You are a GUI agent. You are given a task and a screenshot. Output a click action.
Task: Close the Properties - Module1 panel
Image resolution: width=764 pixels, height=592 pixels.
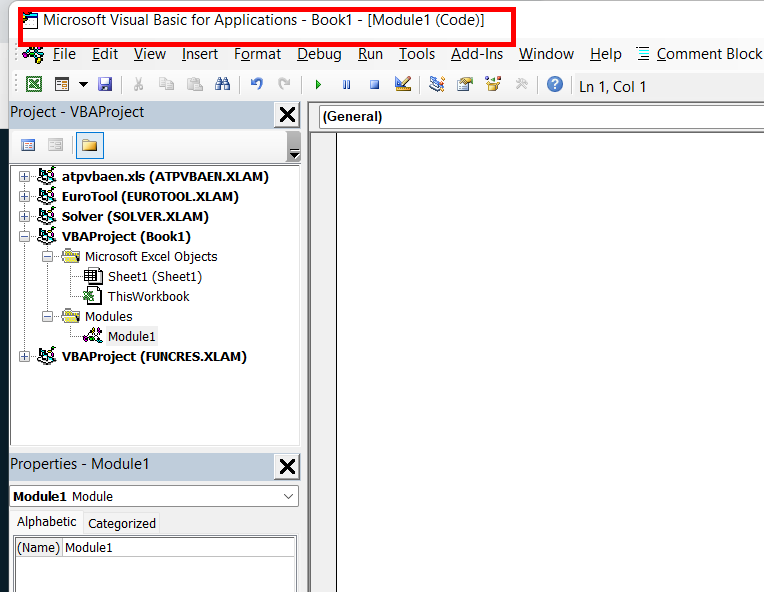287,467
